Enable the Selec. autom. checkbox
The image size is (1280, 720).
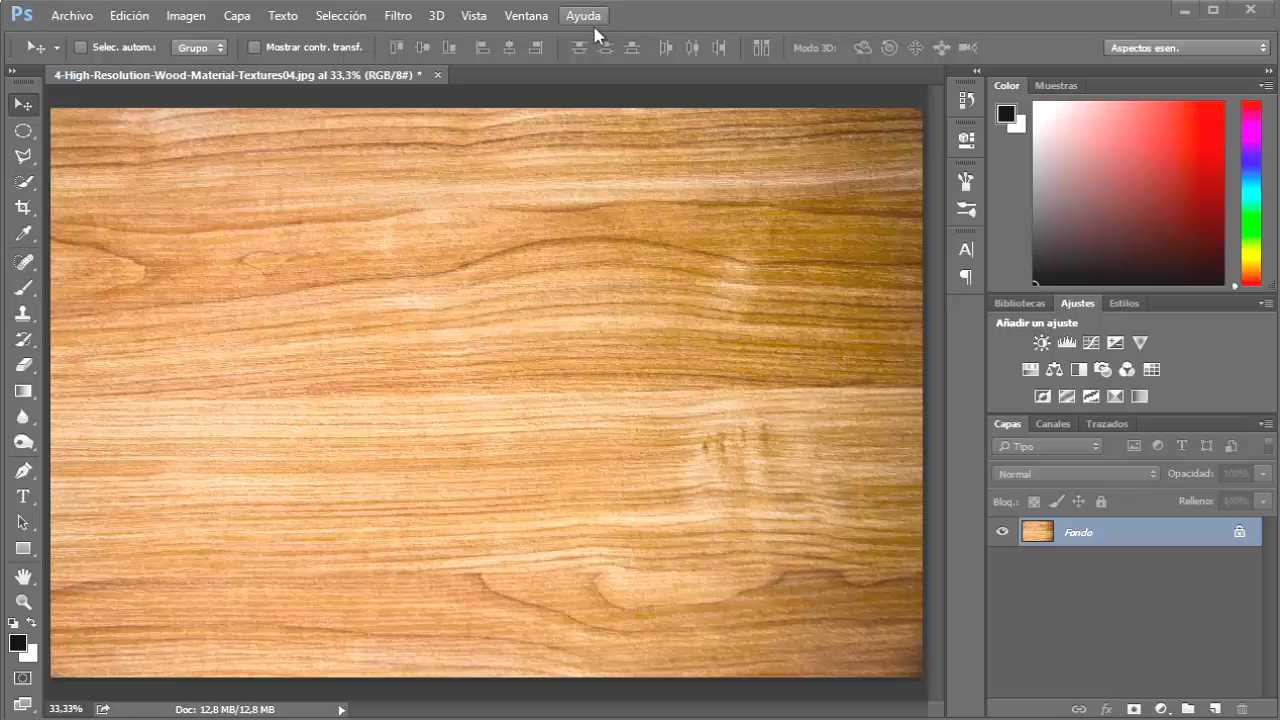point(82,47)
